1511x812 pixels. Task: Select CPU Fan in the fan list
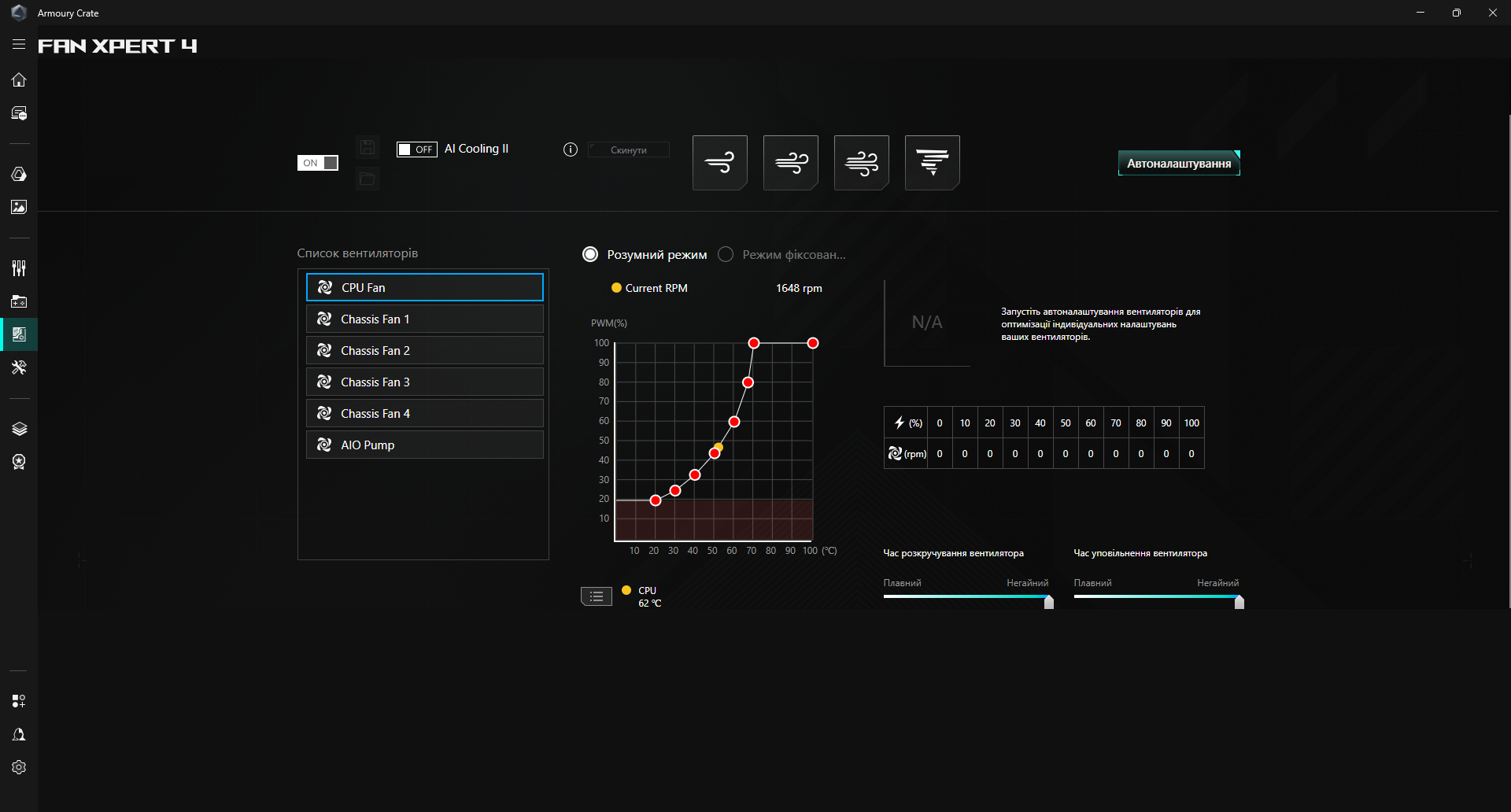tap(425, 287)
